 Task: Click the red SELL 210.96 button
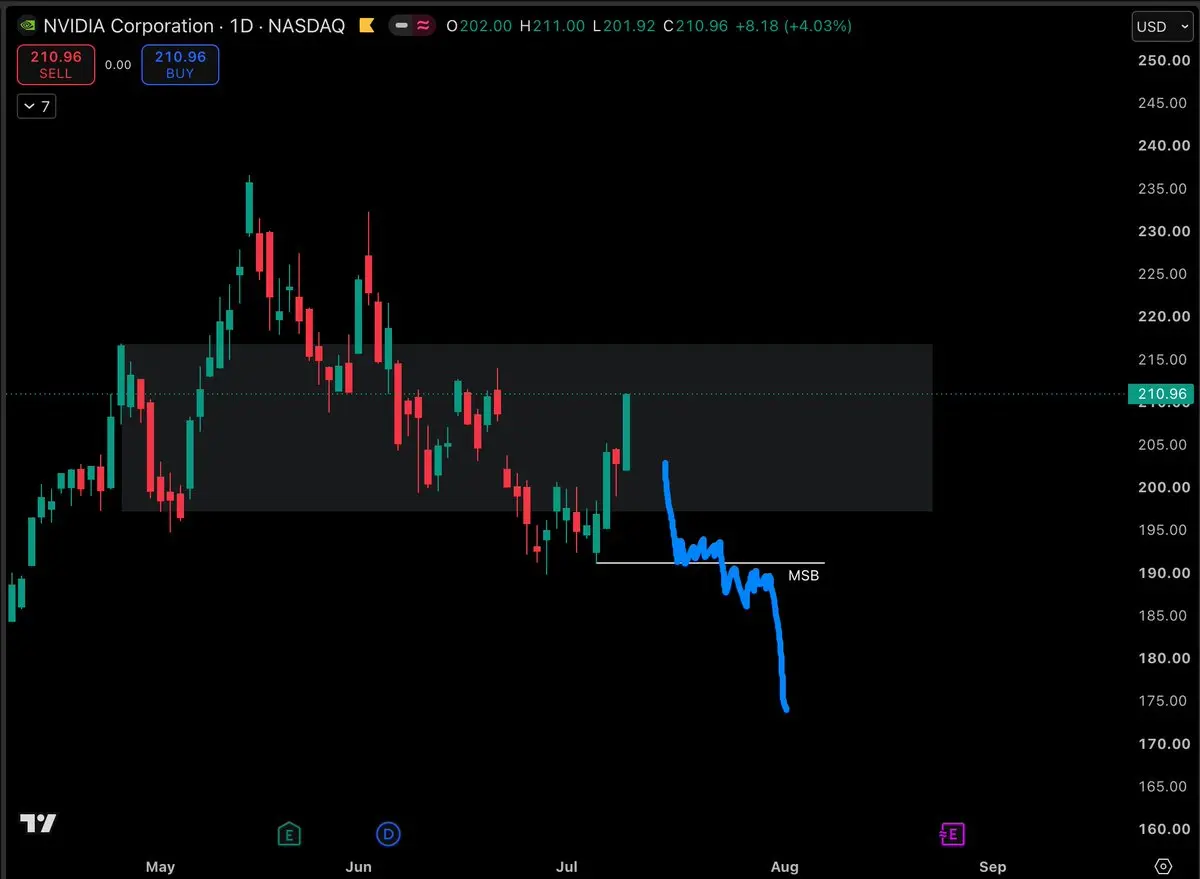pyautogui.click(x=56, y=65)
